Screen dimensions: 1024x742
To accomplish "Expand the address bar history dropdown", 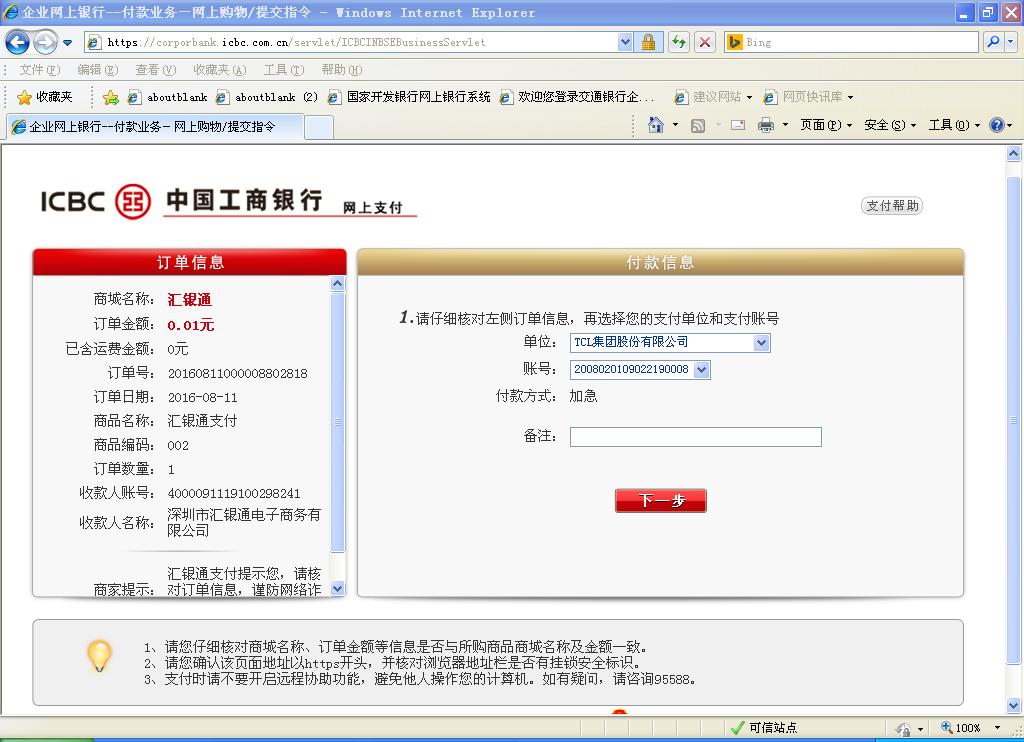I will coord(625,42).
